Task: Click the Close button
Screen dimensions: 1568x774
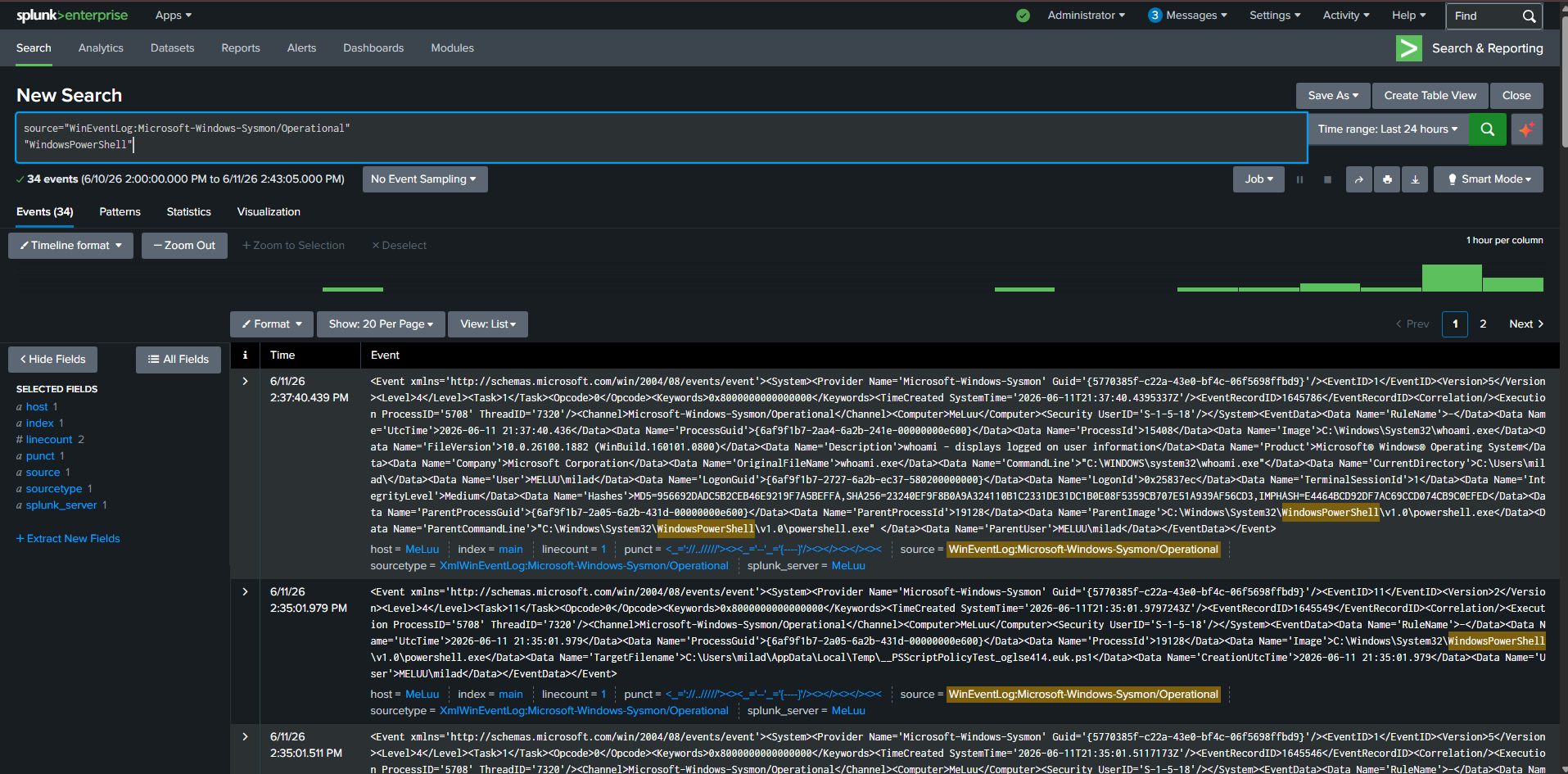Action: tap(1516, 96)
